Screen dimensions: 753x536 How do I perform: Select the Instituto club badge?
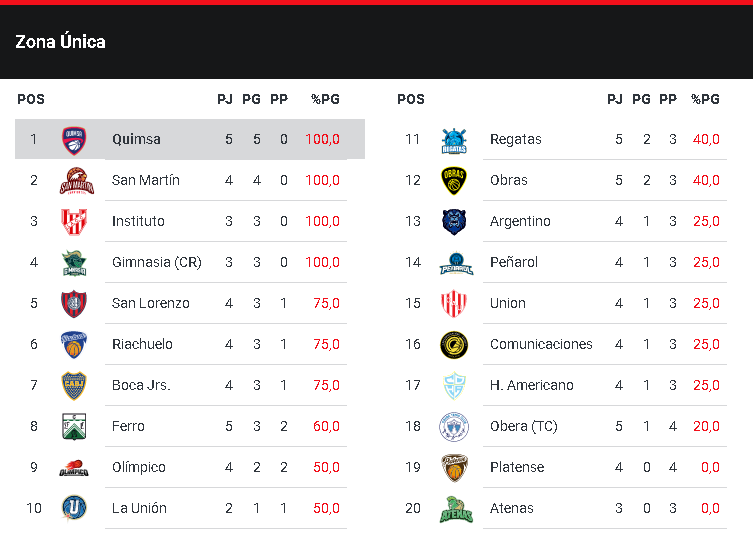pyautogui.click(x=74, y=221)
